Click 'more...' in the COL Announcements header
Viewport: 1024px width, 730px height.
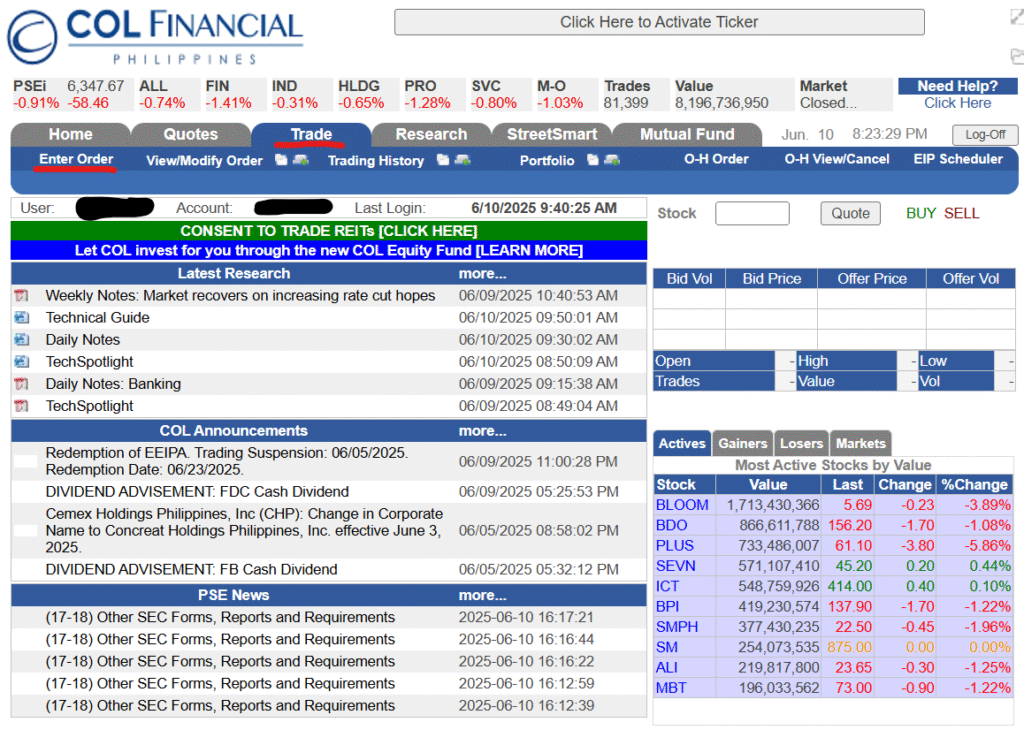tap(482, 431)
